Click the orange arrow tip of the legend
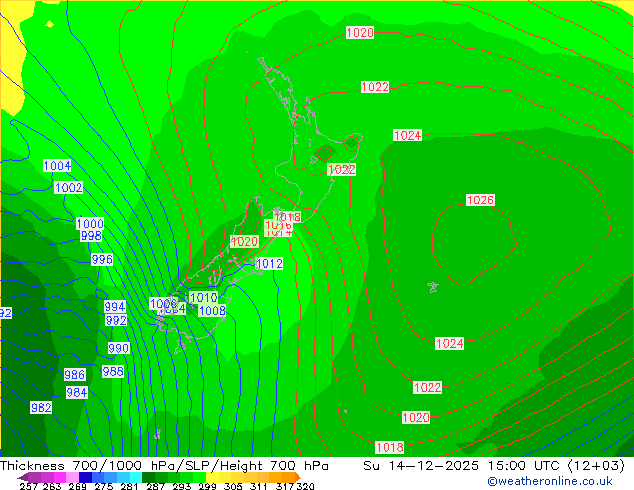The image size is (634, 490). point(298,477)
